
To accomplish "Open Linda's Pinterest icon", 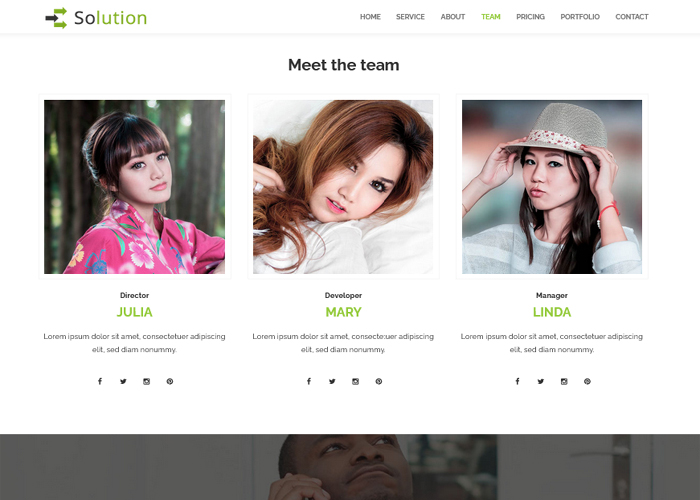I will (x=587, y=381).
